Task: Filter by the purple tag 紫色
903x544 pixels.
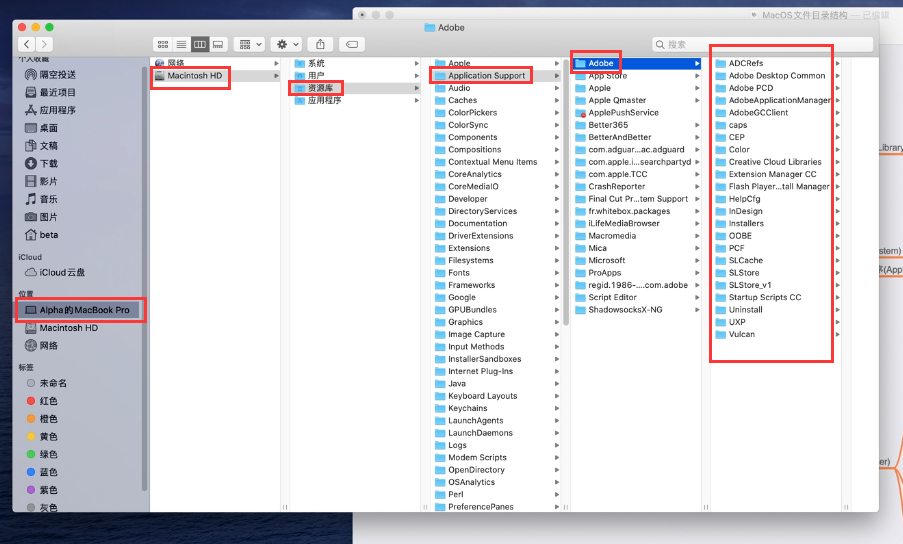Action: coord(43,490)
